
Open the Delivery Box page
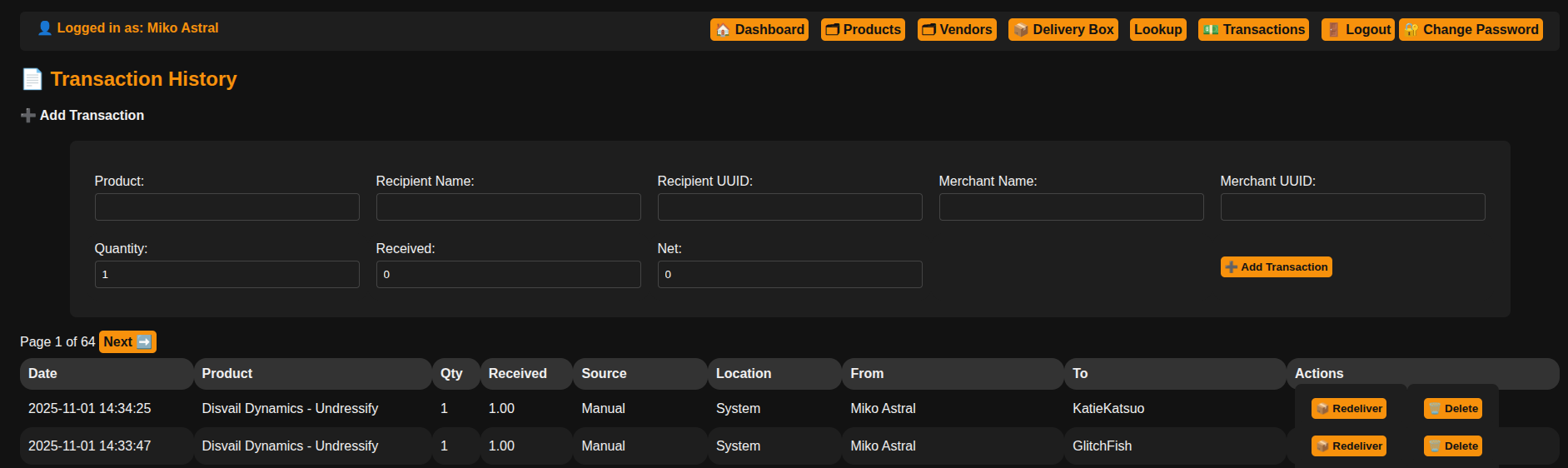(x=1063, y=30)
